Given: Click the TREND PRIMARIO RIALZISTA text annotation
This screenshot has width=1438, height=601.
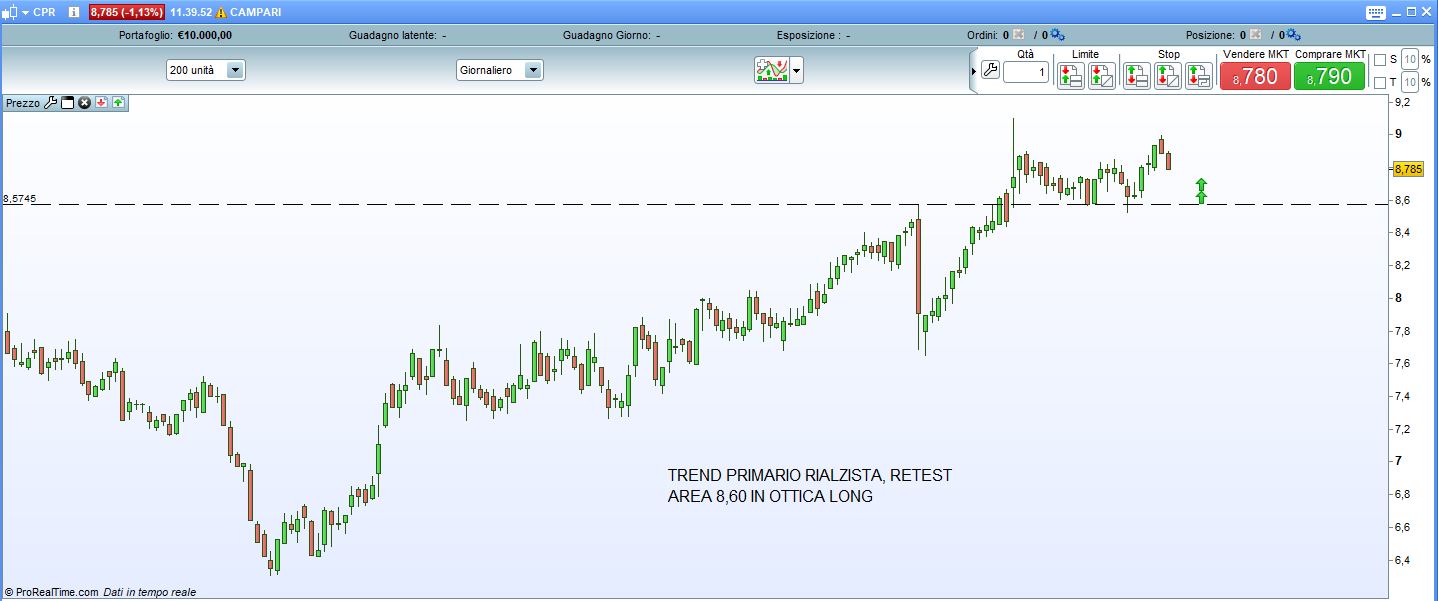Looking at the screenshot, I should click(810, 486).
